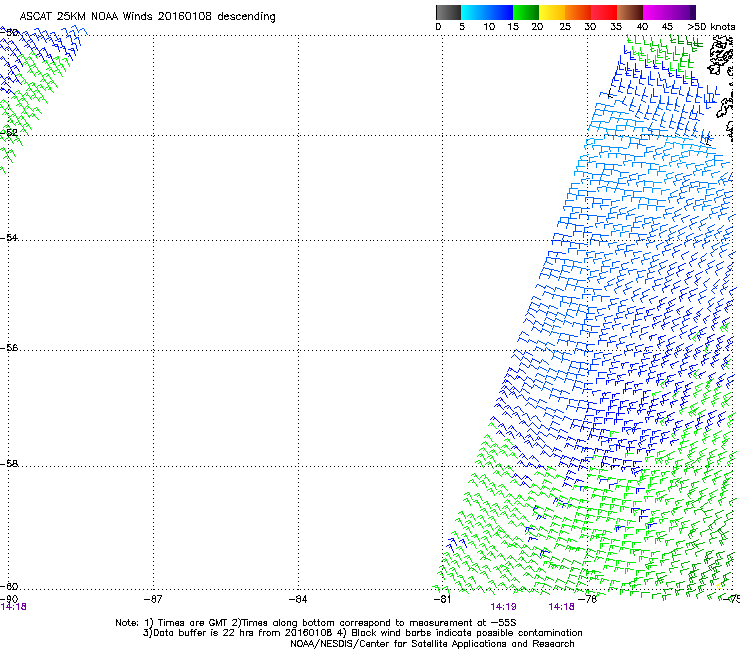
Task: Pick the magenta 40-45 knots color segment
Action: tap(656, 12)
